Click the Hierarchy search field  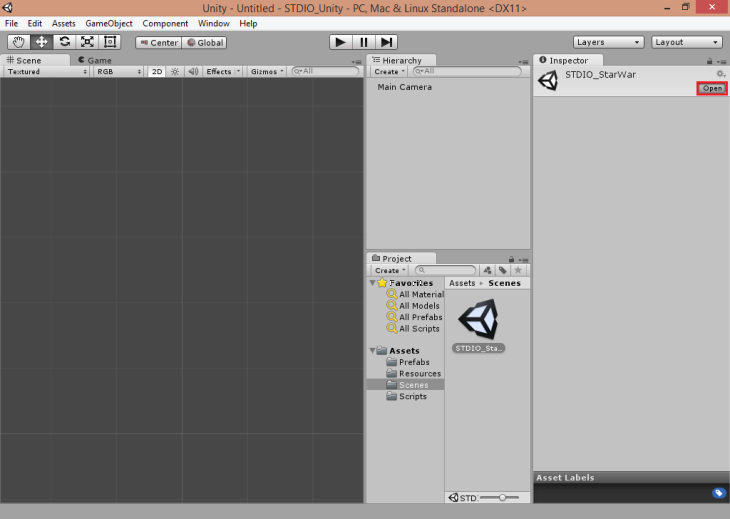(x=467, y=71)
